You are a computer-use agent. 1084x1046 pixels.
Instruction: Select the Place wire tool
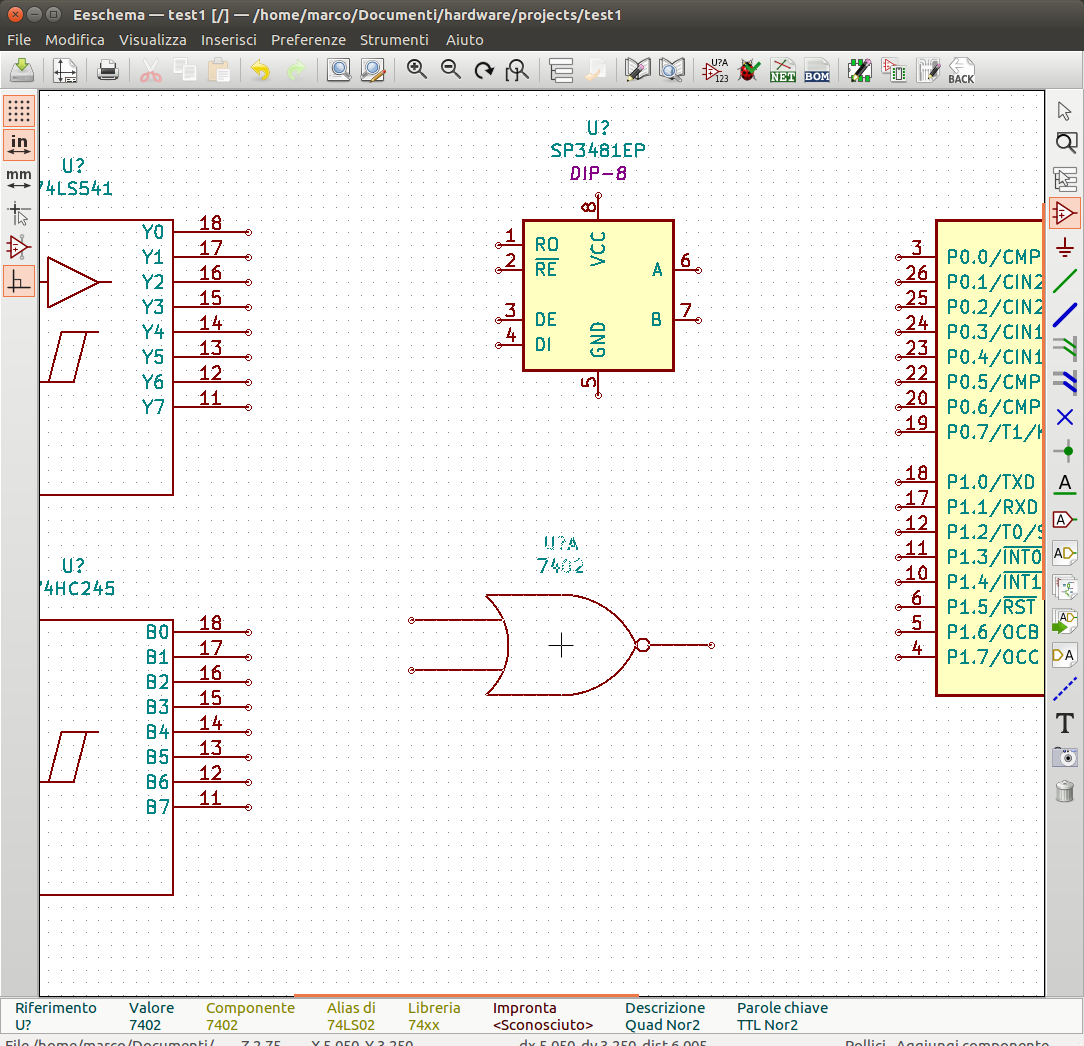pyautogui.click(x=1065, y=281)
